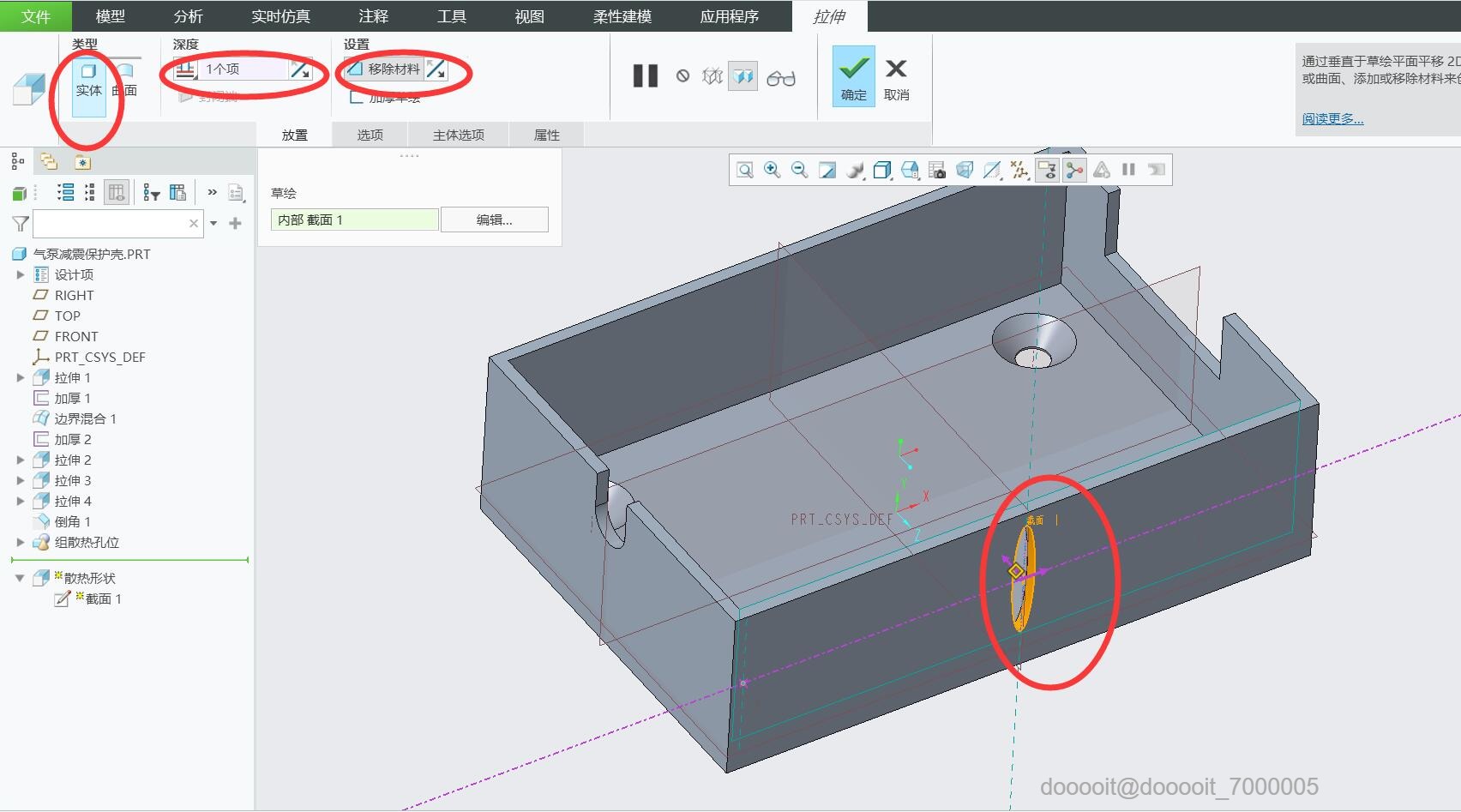Switch to the 视图 ribbon tab
Image resolution: width=1461 pixels, height=812 pixels.
point(530,16)
